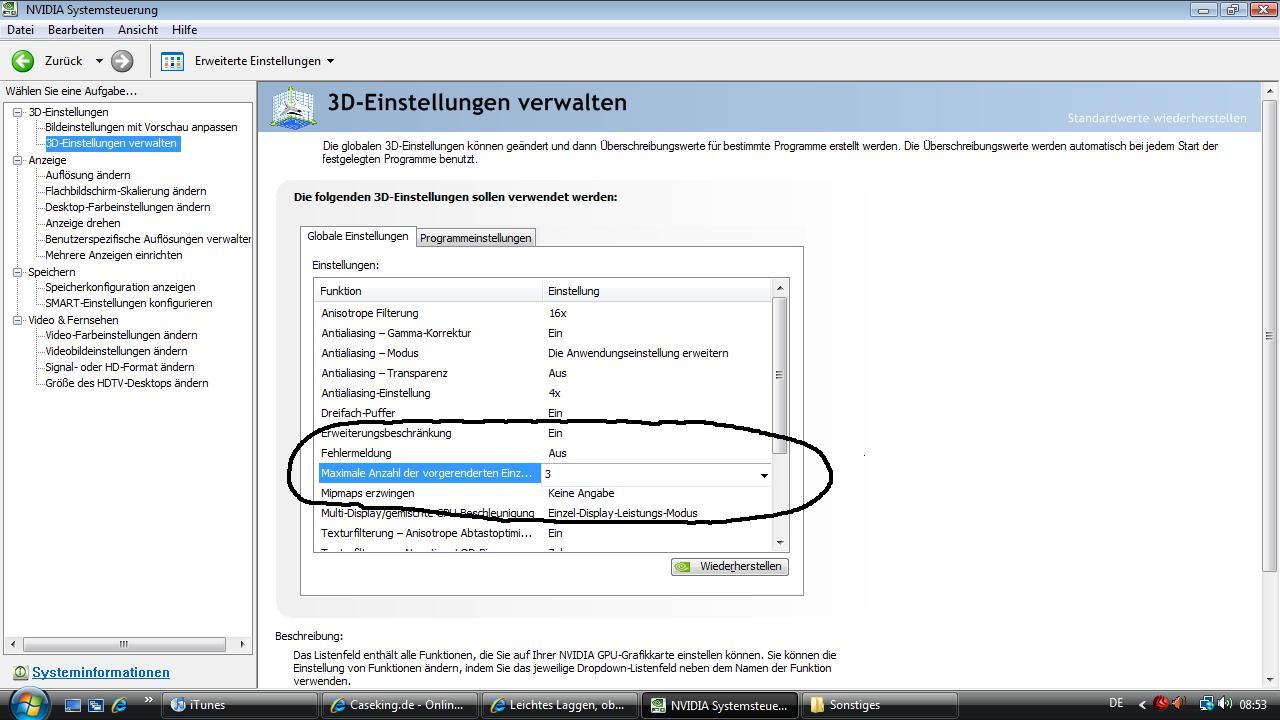The image size is (1280, 720).
Task: Click the Erweiterte Einstellungen grid icon
Action: tap(172, 61)
